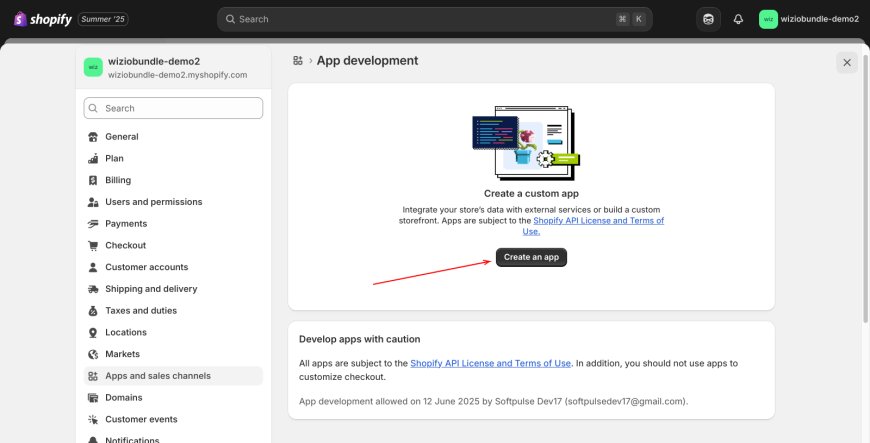Click the Apps and sales channels icon
Screen dimensions: 870x443
(93, 376)
